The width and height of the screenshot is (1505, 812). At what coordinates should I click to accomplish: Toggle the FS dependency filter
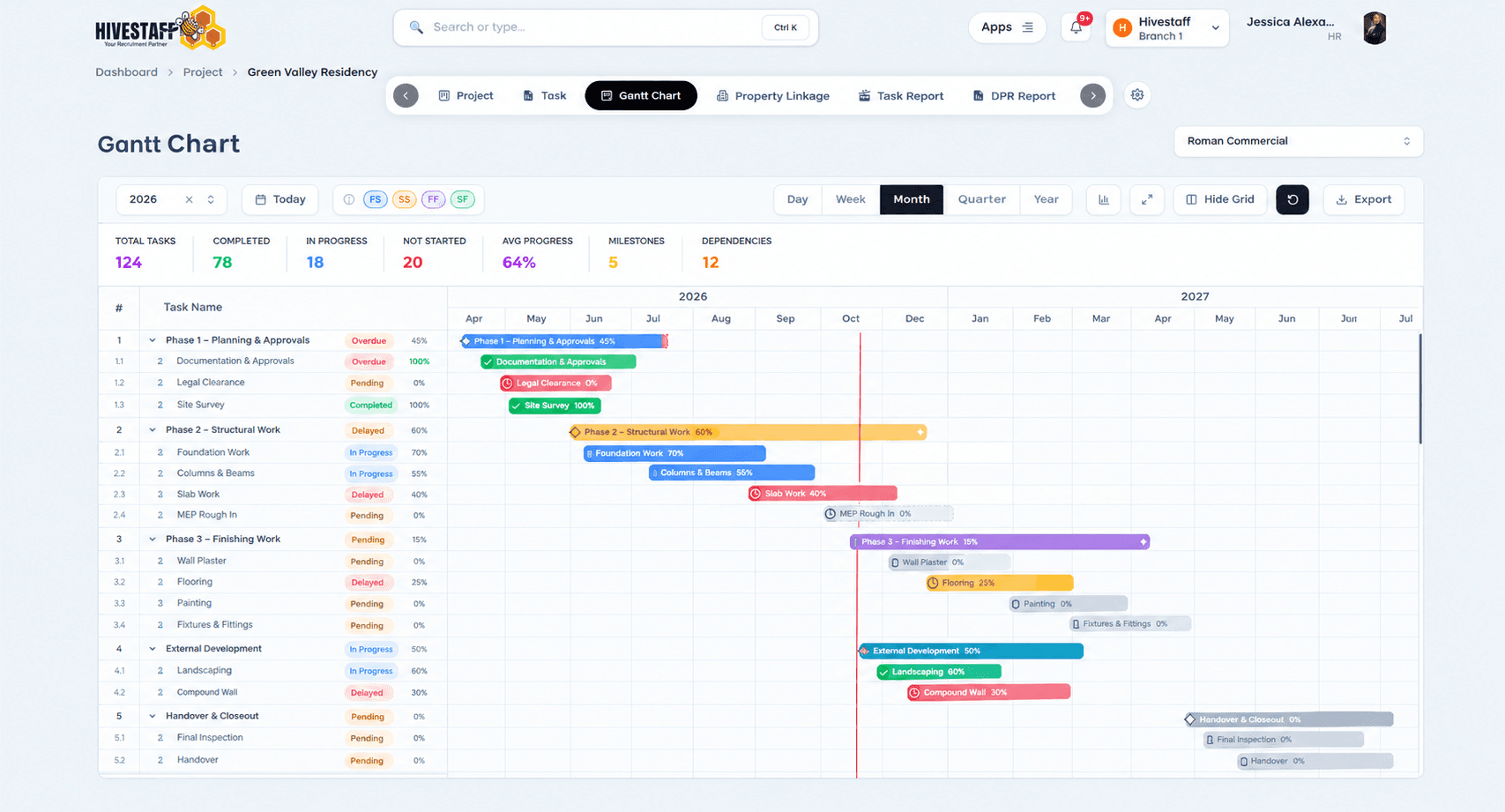point(376,199)
